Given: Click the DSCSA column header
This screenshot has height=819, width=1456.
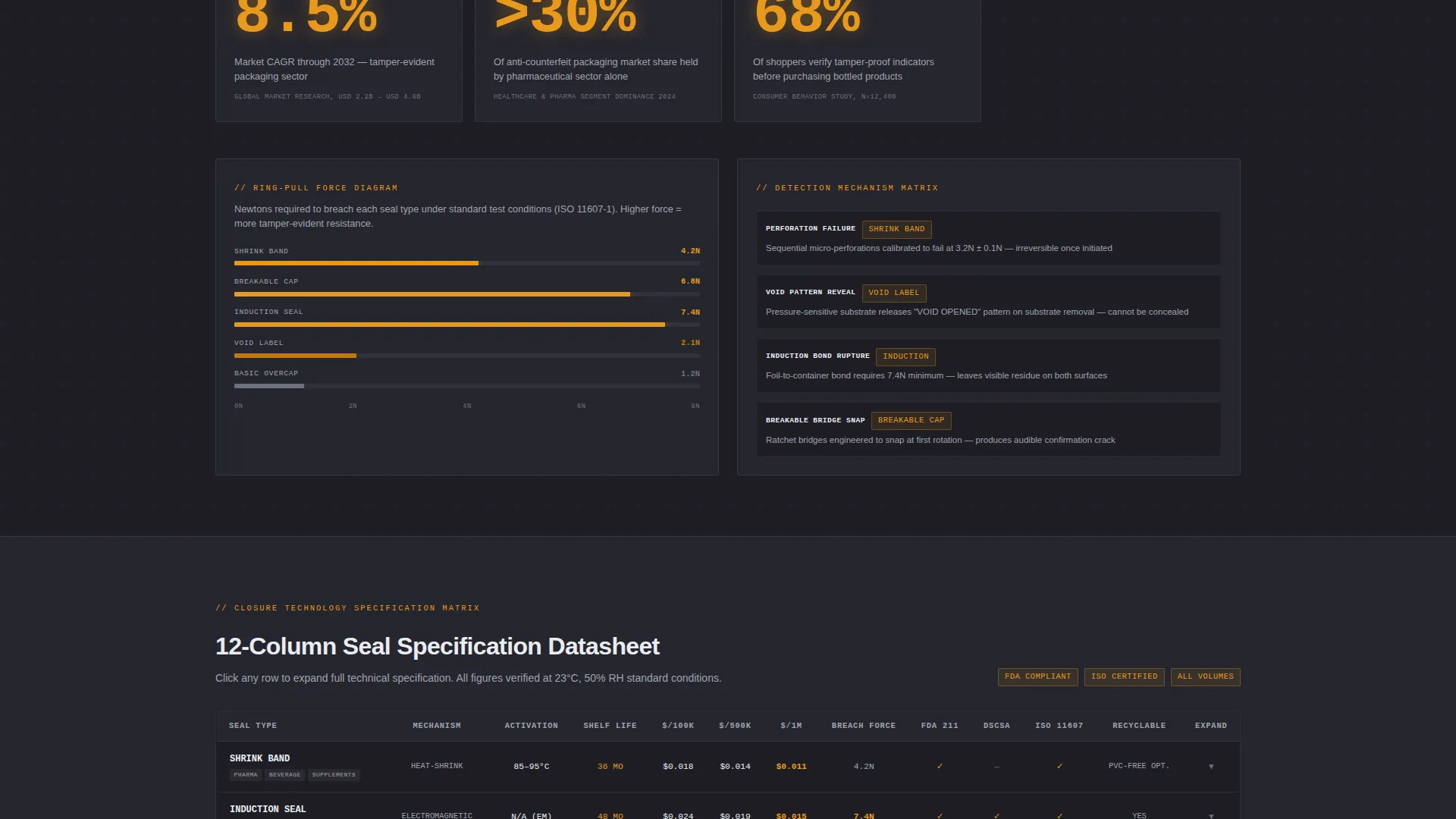Looking at the screenshot, I should click(996, 726).
